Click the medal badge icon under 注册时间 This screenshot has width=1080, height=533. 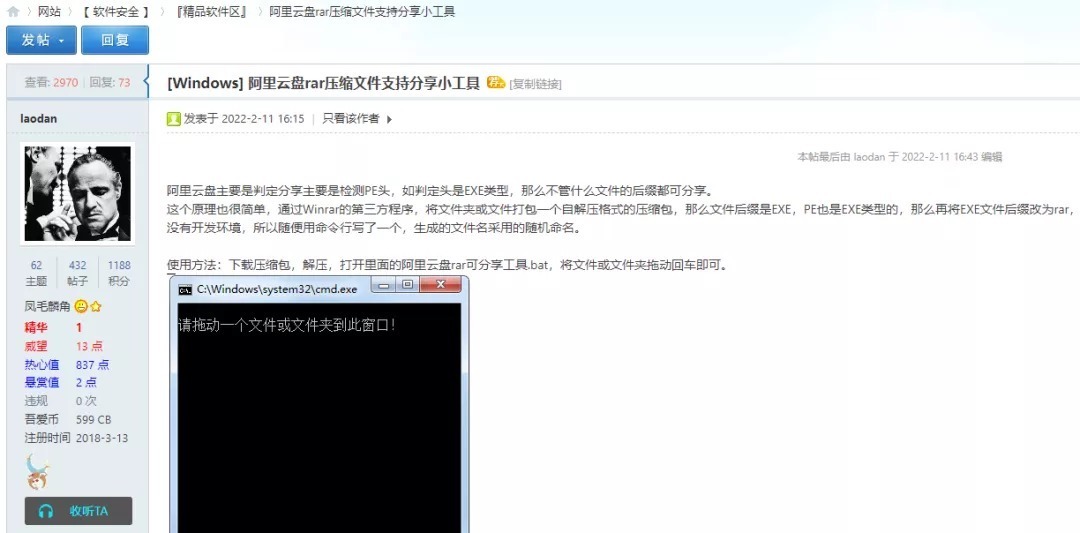(x=38, y=471)
